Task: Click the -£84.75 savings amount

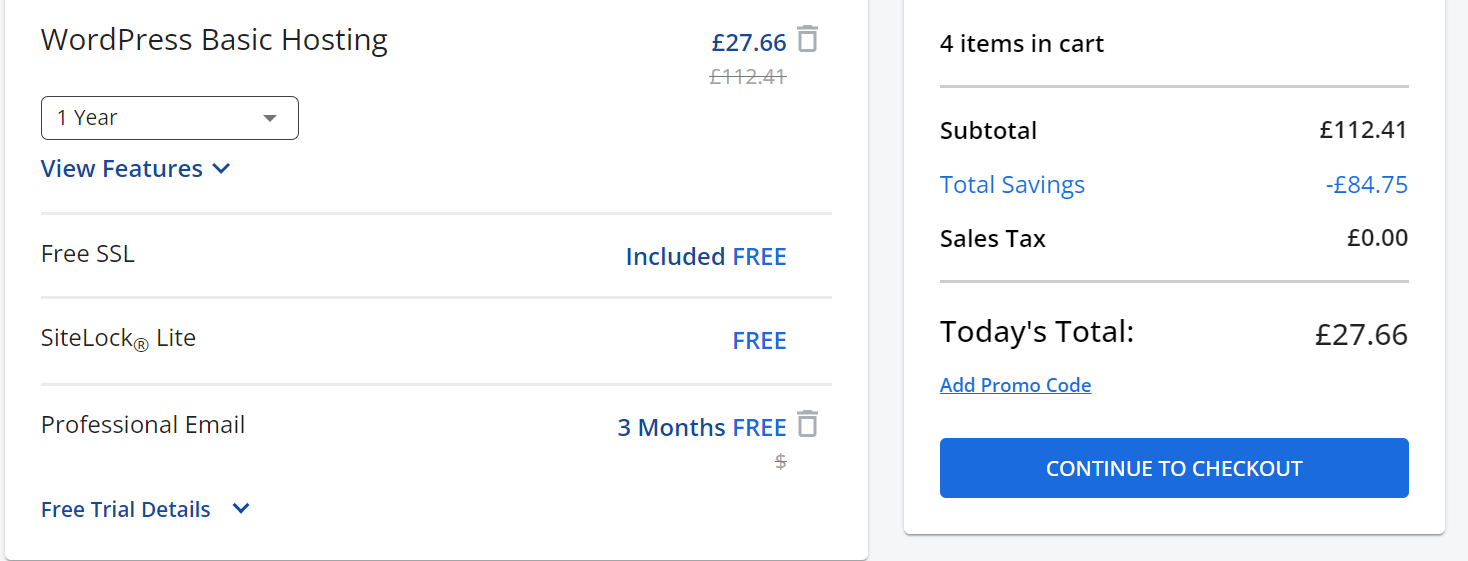Action: click(1366, 185)
